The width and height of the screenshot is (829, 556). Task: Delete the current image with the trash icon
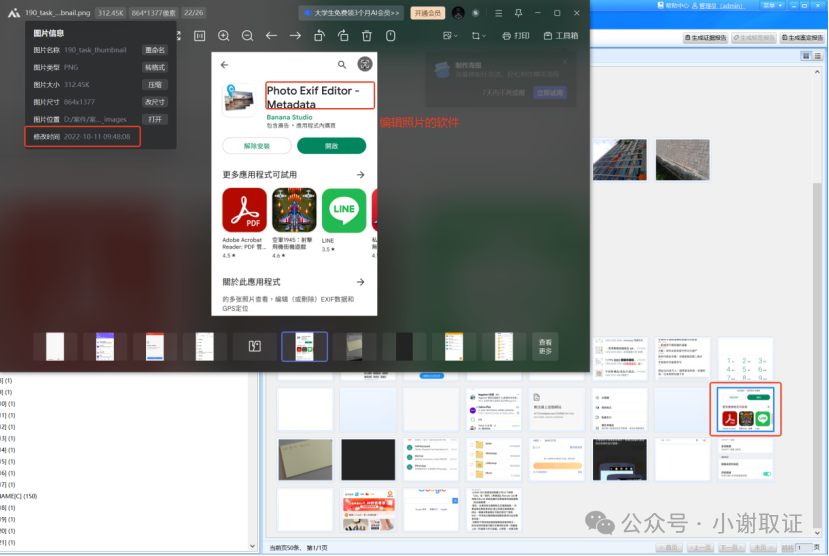tap(366, 36)
